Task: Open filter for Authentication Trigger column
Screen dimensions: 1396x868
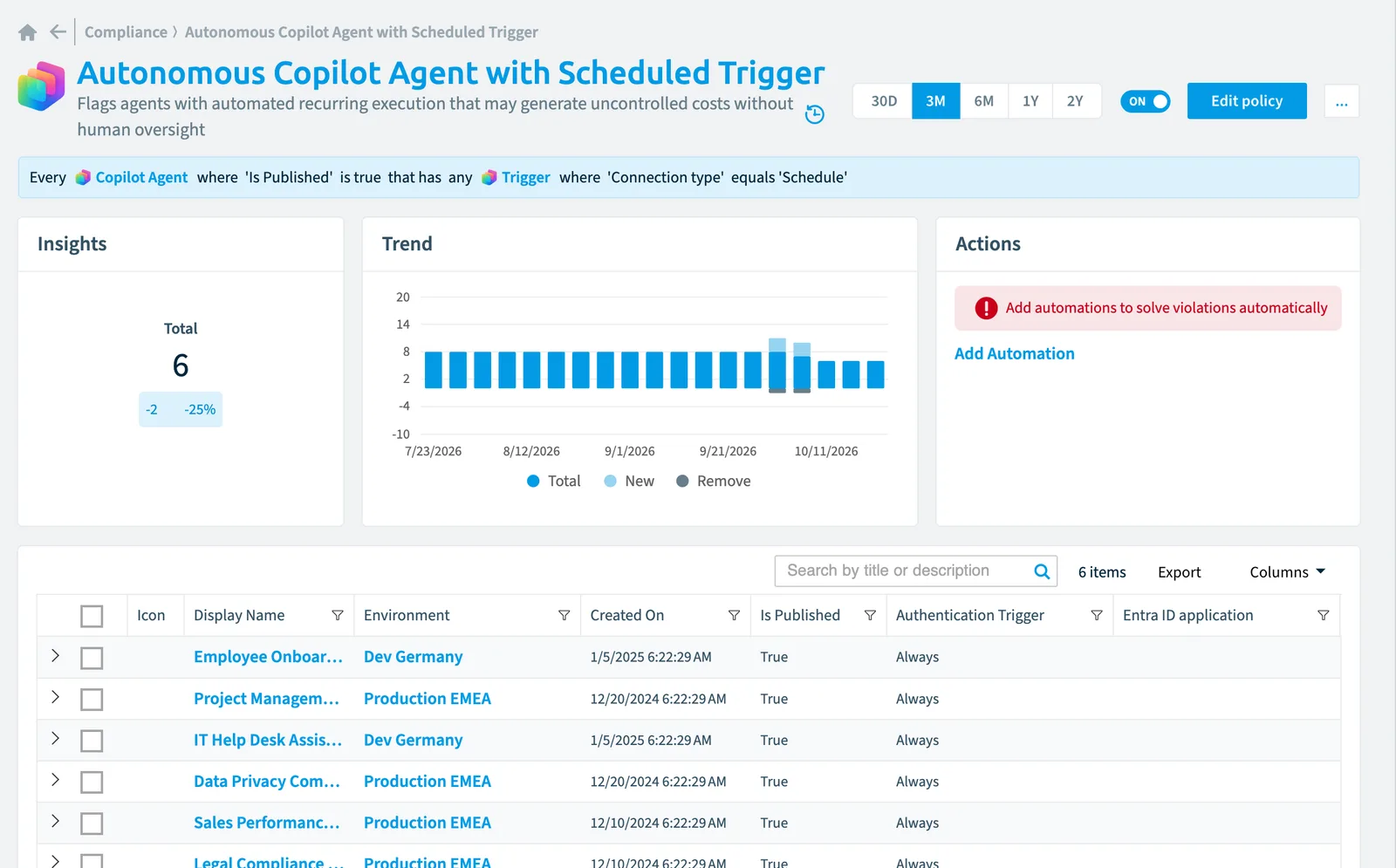Action: (1097, 615)
